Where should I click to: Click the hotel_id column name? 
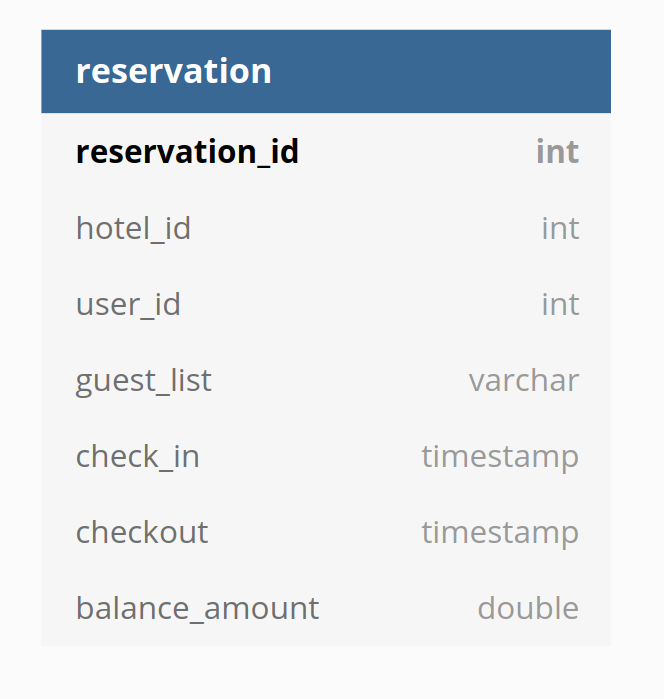(x=133, y=228)
